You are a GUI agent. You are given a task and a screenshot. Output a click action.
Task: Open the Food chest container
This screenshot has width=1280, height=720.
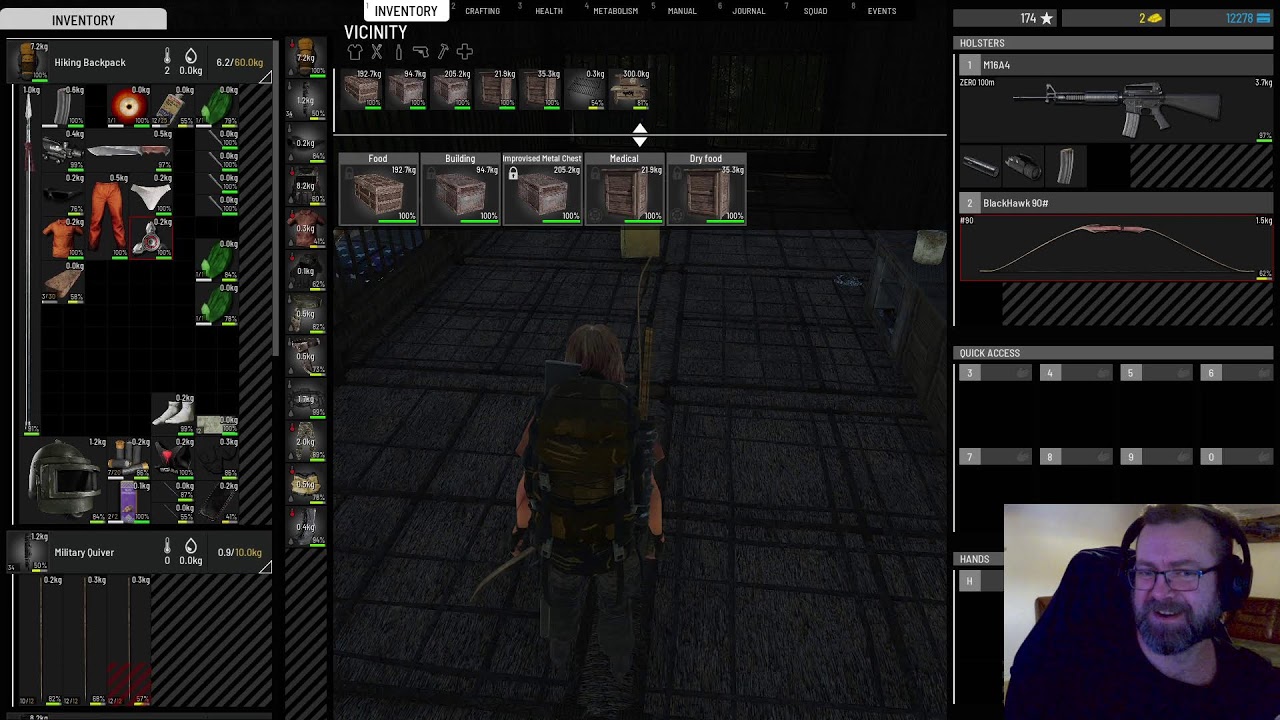tap(378, 189)
